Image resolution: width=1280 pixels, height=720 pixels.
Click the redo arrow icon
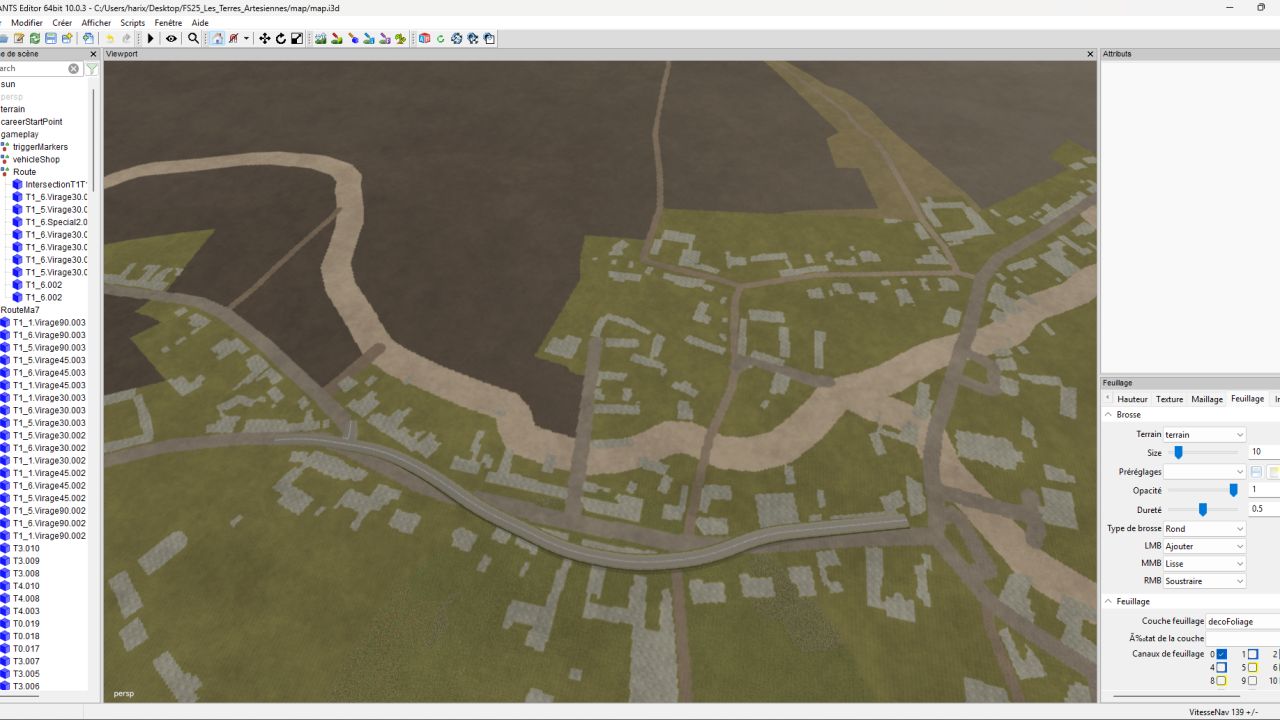pyautogui.click(x=126, y=39)
